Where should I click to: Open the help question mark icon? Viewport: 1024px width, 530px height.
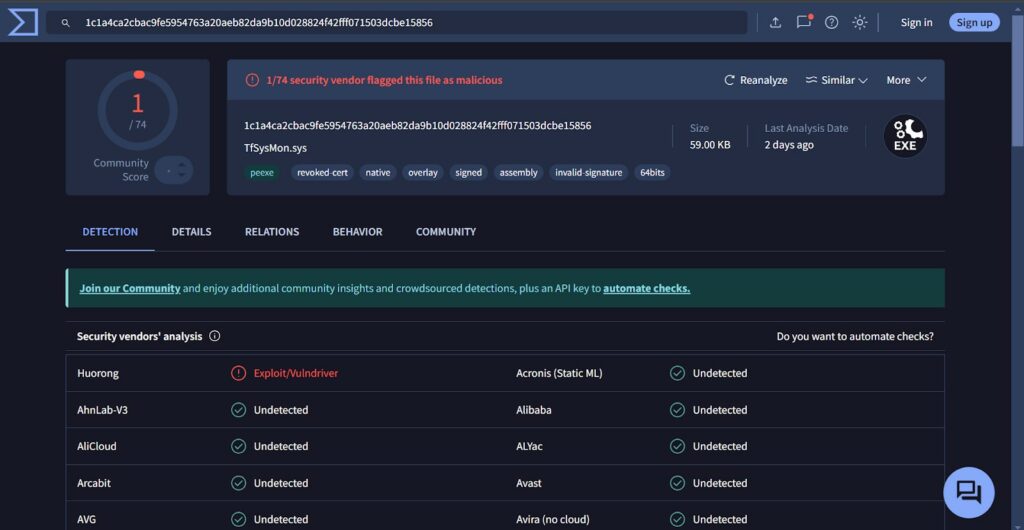pos(831,22)
